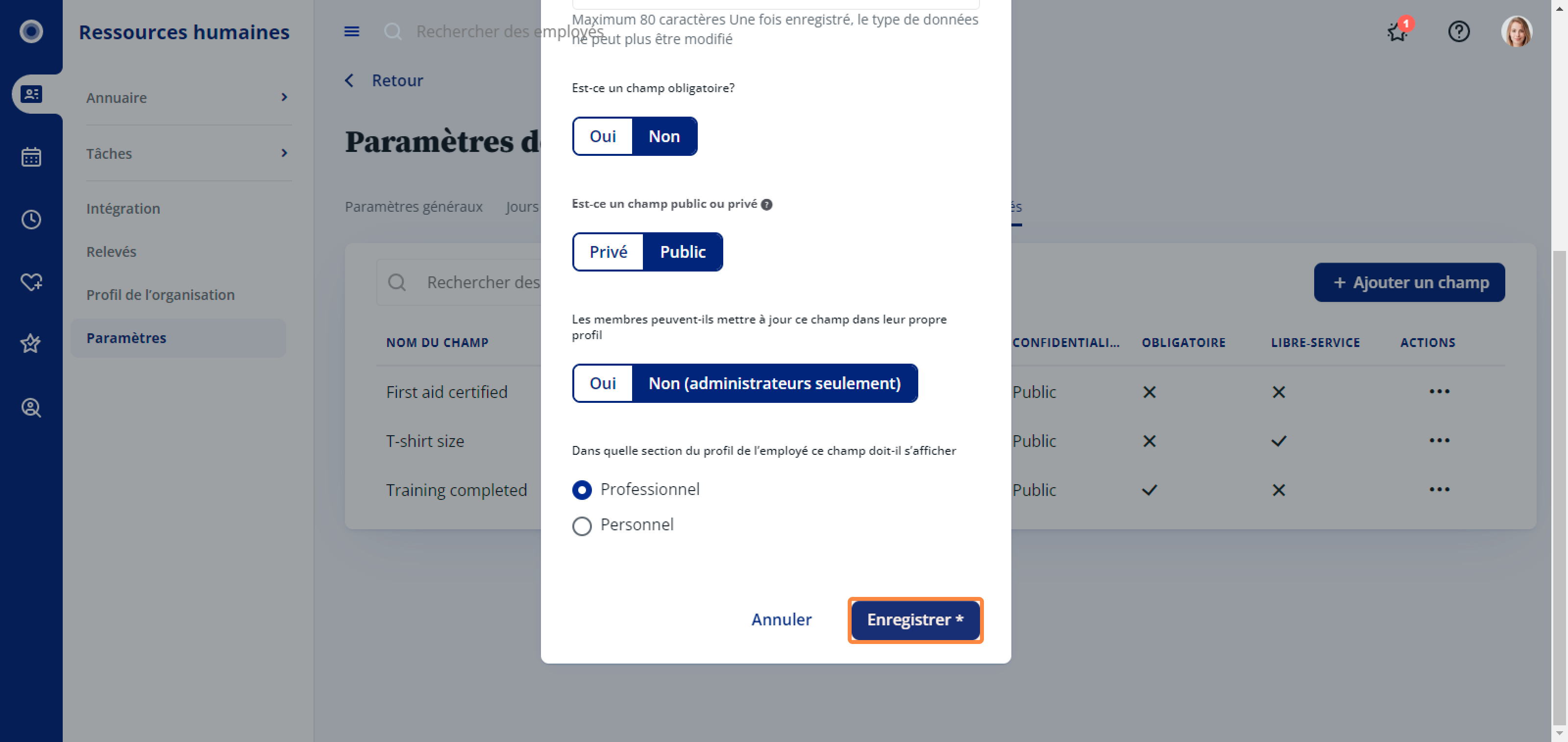
Task: Select the Personnel radio option
Action: click(582, 525)
